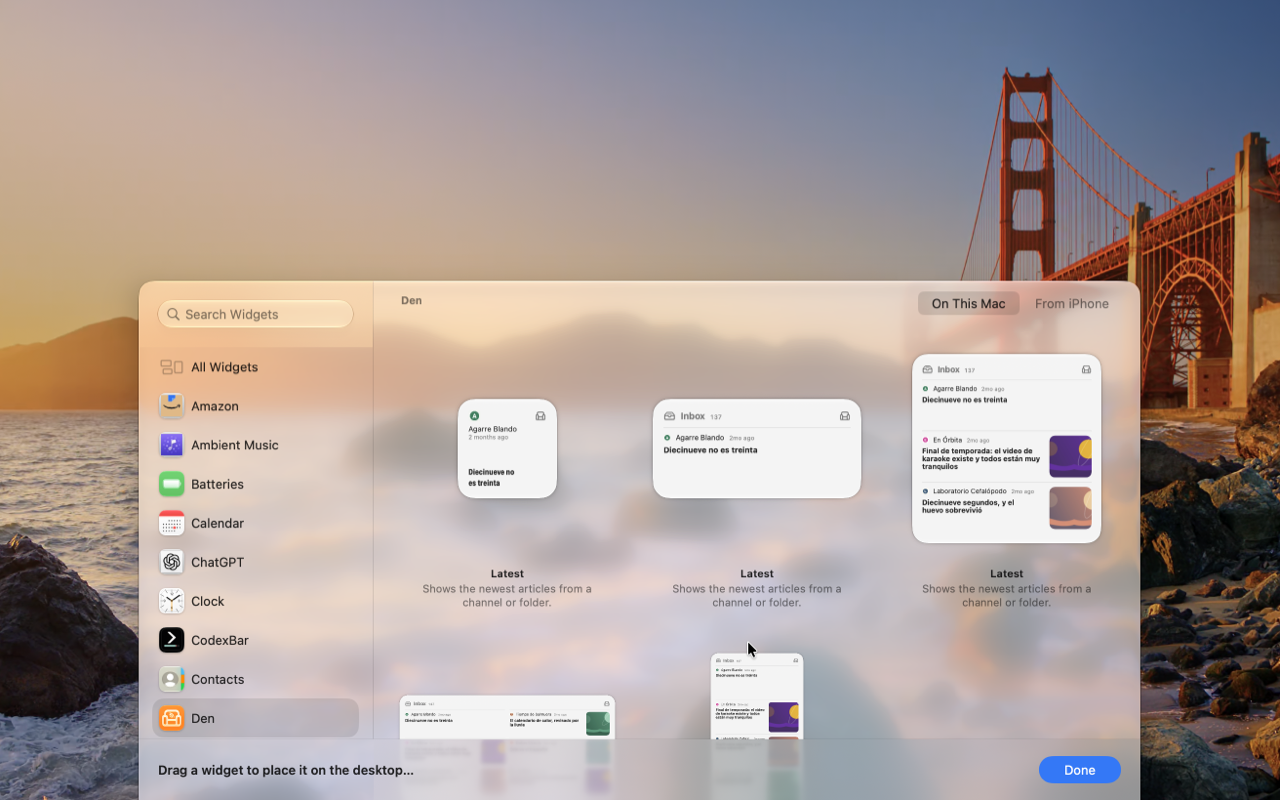This screenshot has height=800, width=1280.
Task: Click the purple article thumbnail in large widget
Action: click(1070, 456)
